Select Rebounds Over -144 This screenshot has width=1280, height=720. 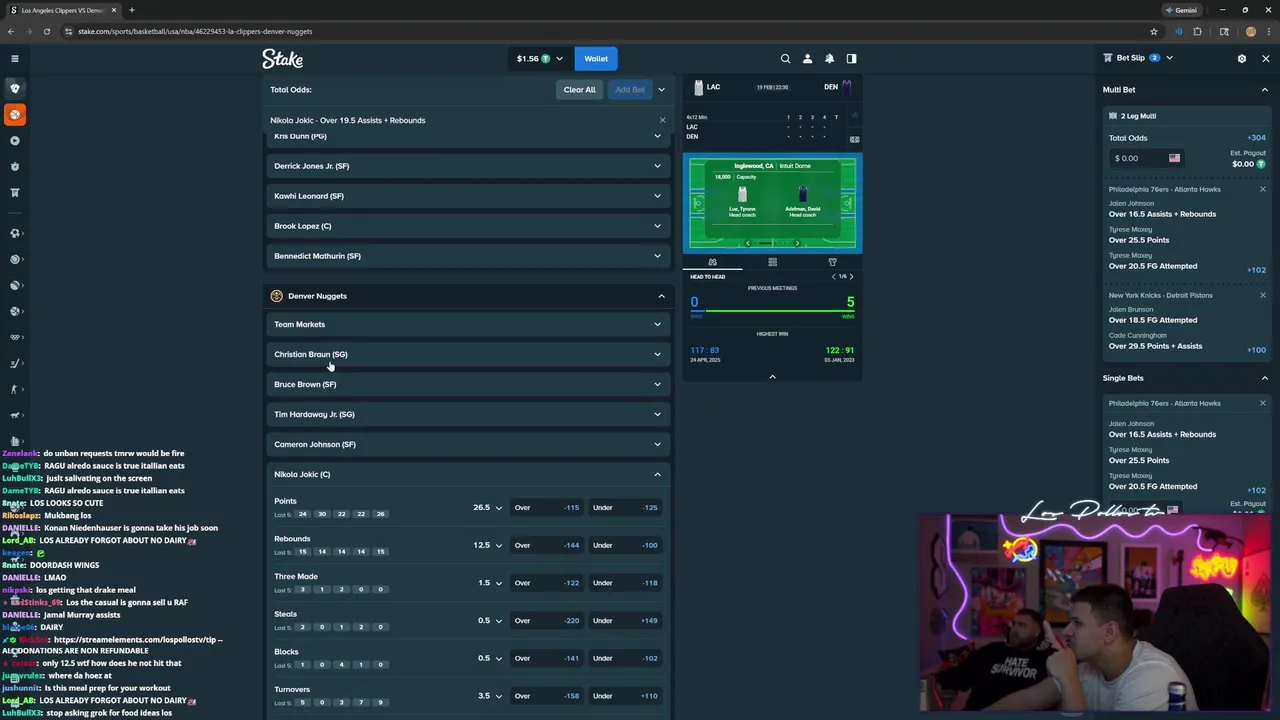point(546,545)
